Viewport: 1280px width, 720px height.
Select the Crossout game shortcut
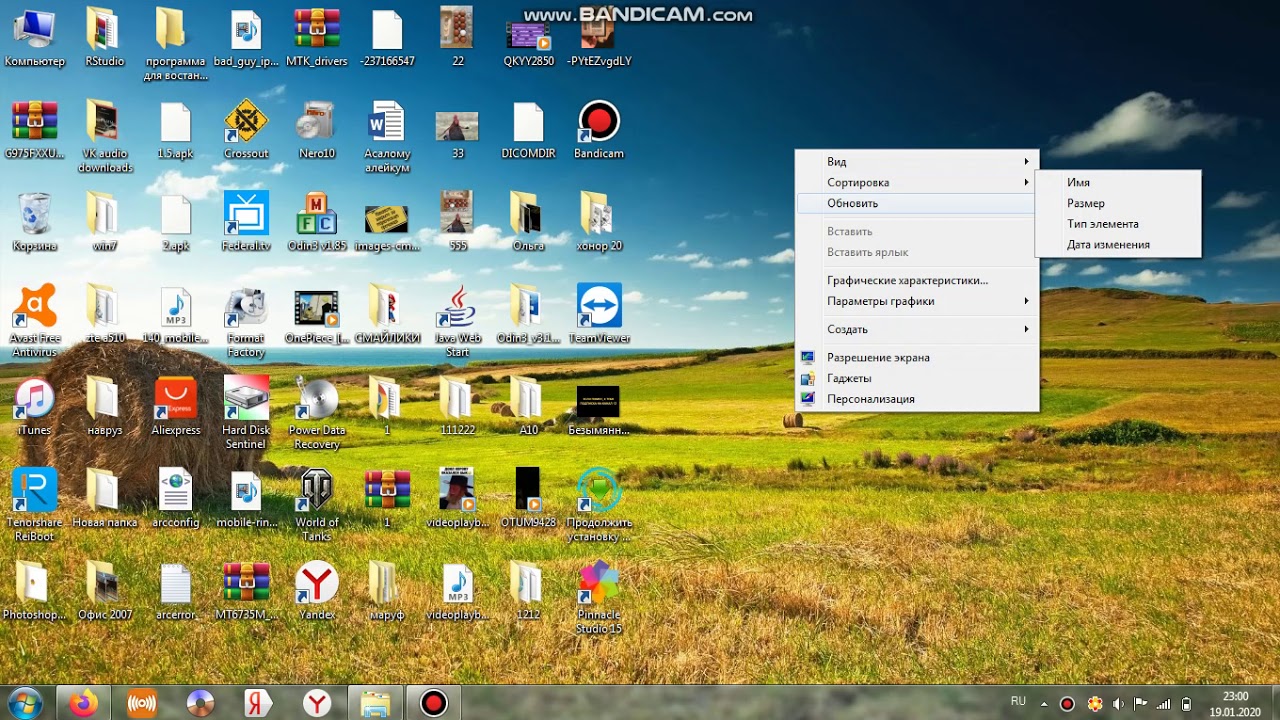click(x=246, y=130)
